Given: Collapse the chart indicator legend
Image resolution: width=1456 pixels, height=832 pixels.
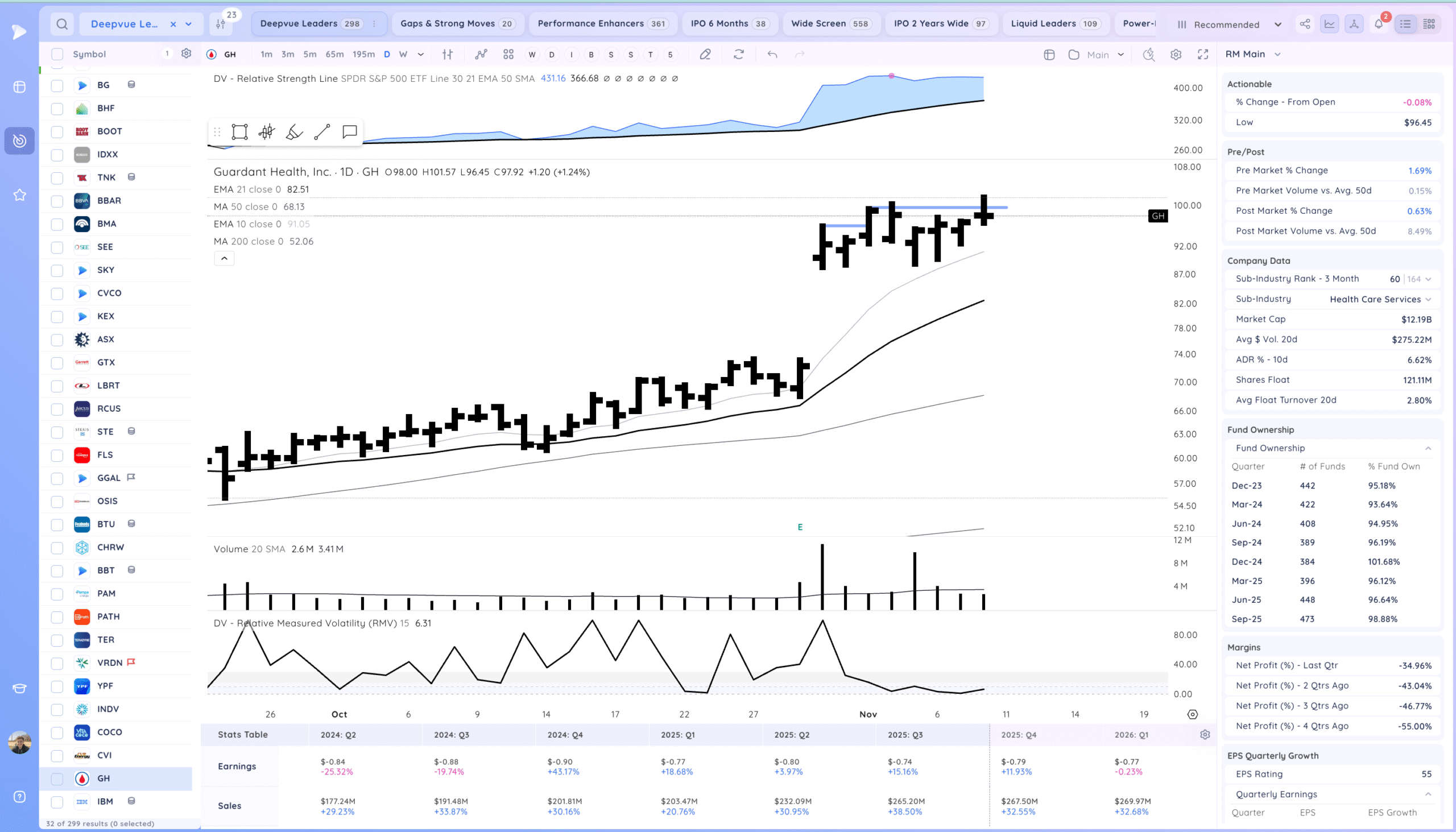Looking at the screenshot, I should [224, 258].
